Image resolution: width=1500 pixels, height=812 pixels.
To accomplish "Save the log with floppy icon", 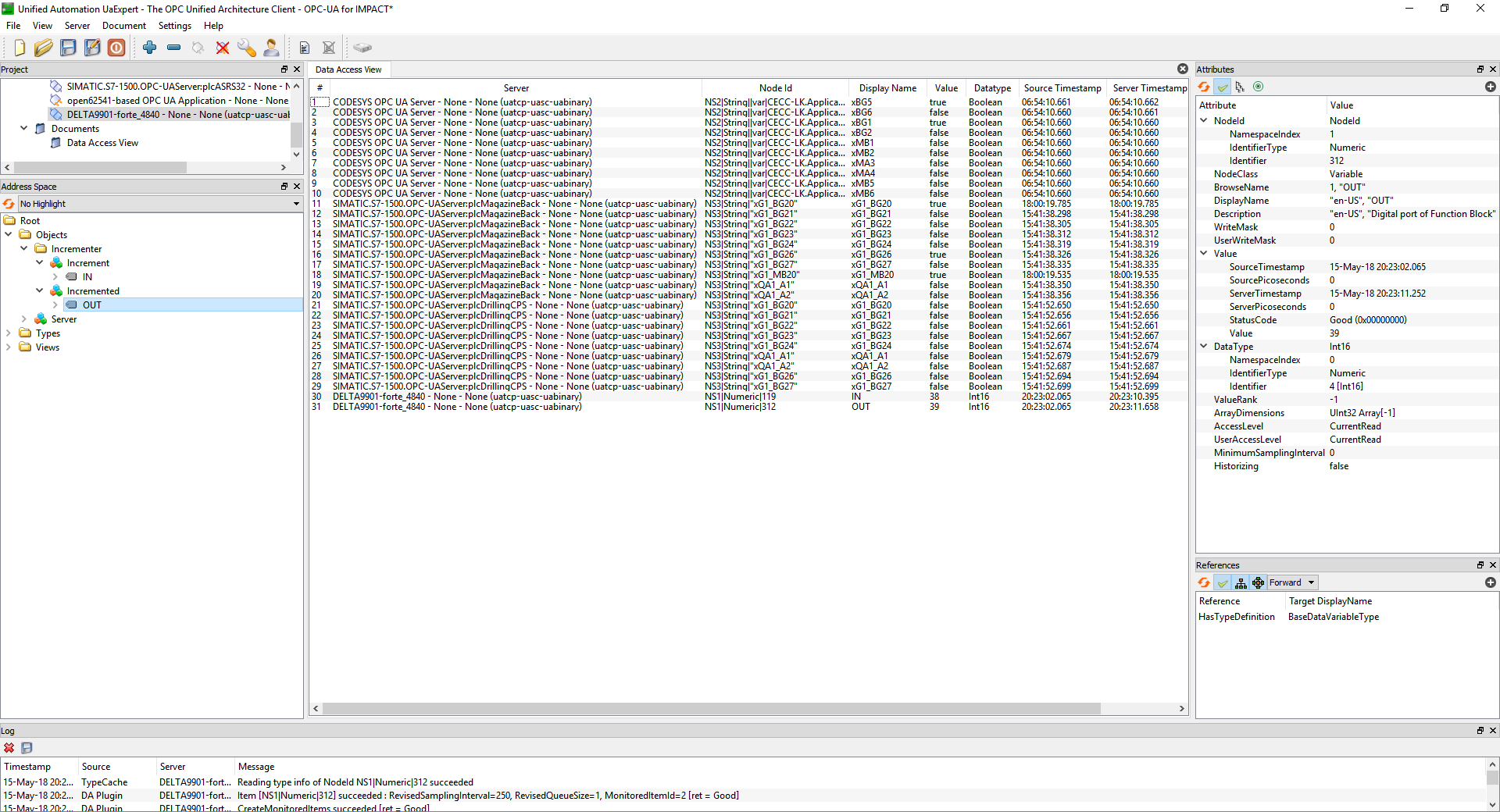I will click(x=27, y=748).
